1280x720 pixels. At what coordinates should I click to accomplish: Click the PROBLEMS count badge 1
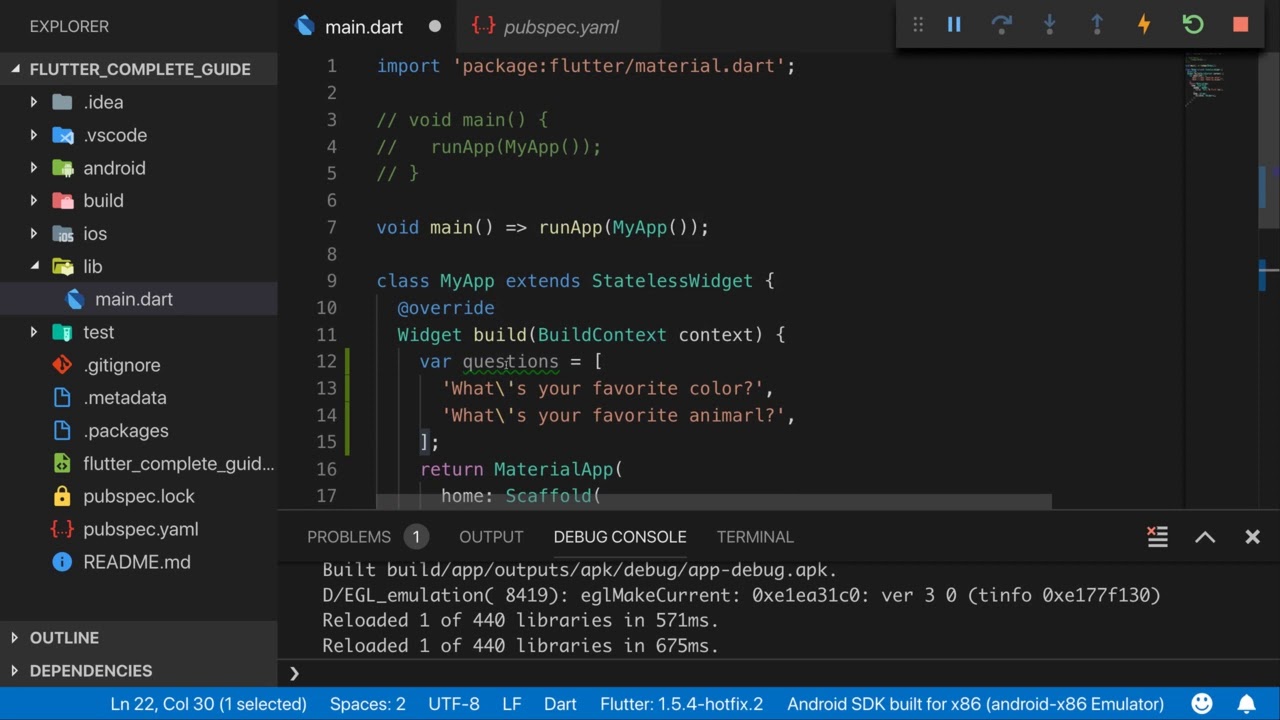coord(416,537)
